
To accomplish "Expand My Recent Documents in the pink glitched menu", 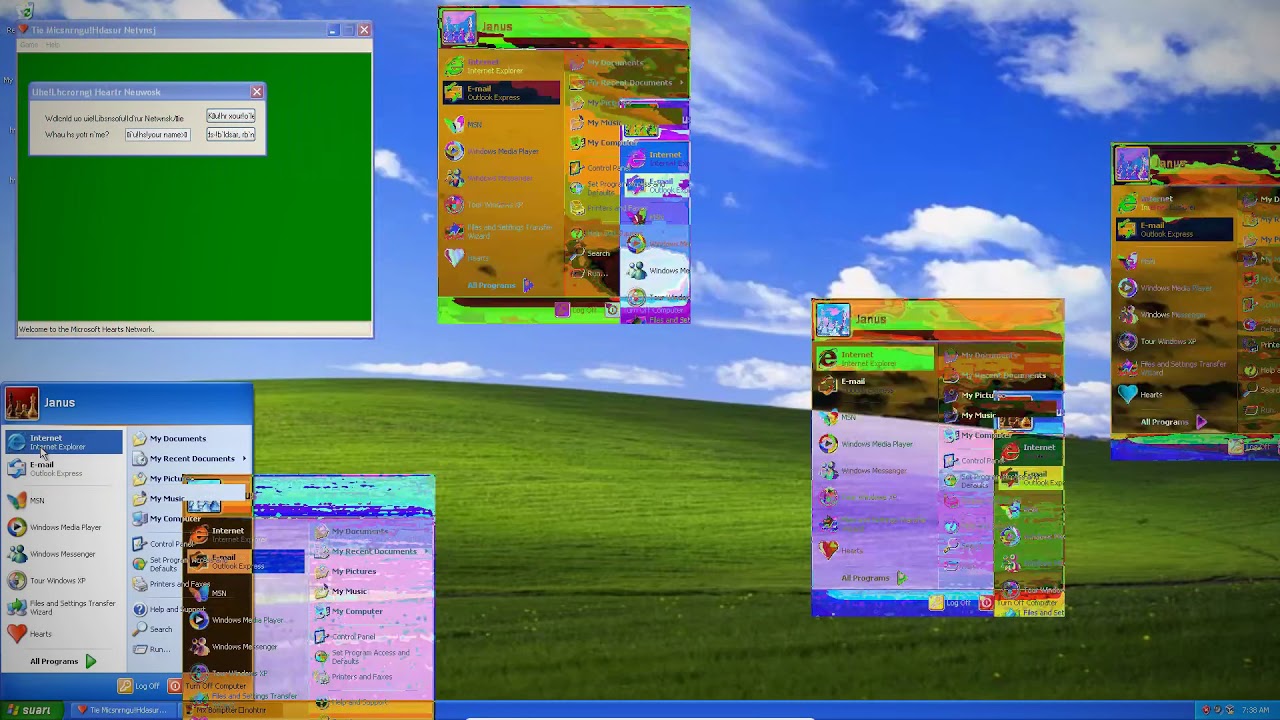I will coord(372,551).
